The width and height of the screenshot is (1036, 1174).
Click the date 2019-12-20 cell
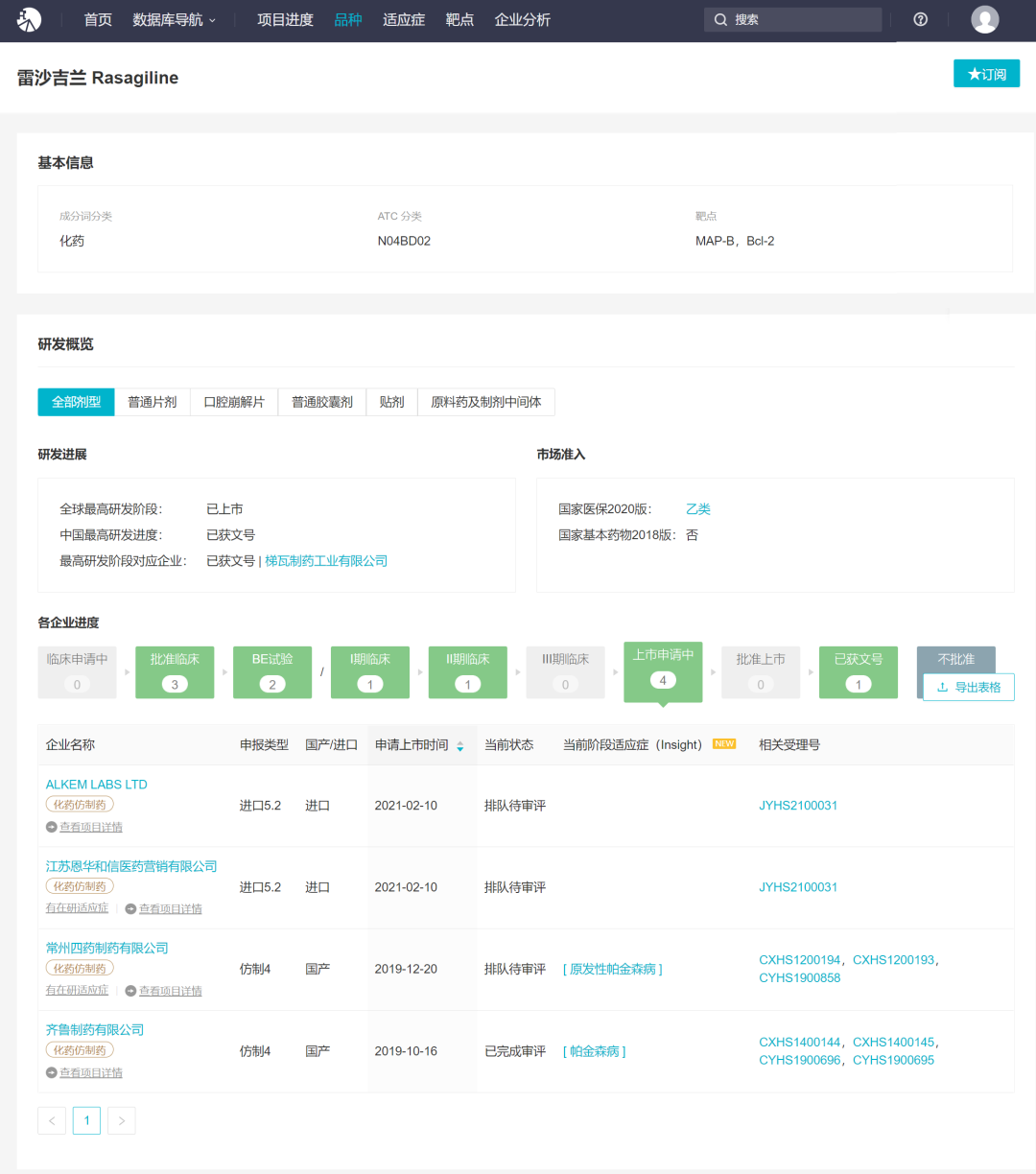tap(406, 970)
